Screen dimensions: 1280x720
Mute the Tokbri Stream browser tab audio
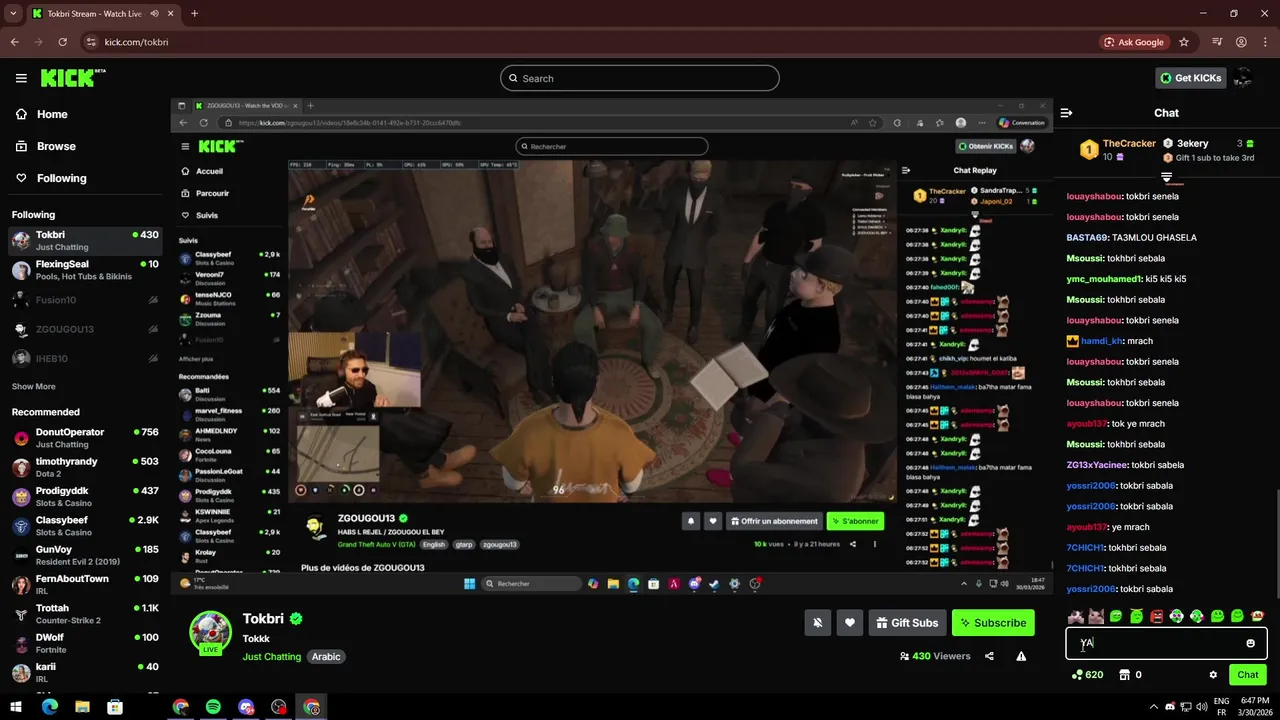155,14
